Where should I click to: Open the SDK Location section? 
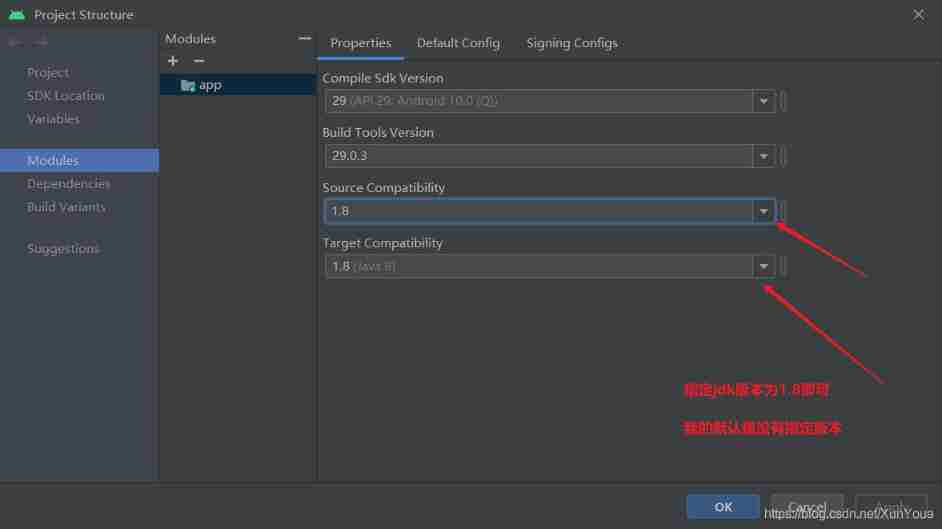click(65, 96)
